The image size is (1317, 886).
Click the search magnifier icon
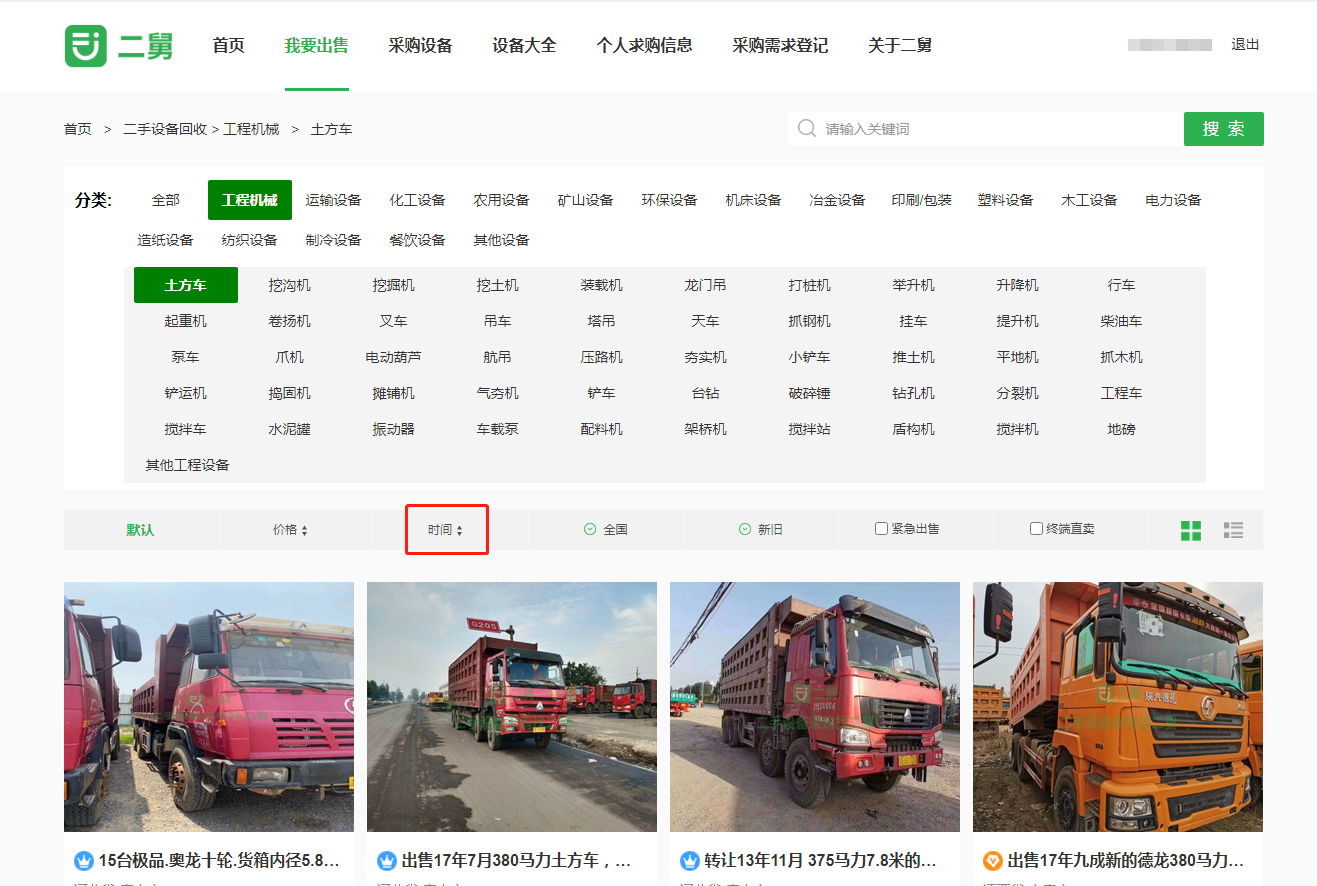(x=806, y=129)
